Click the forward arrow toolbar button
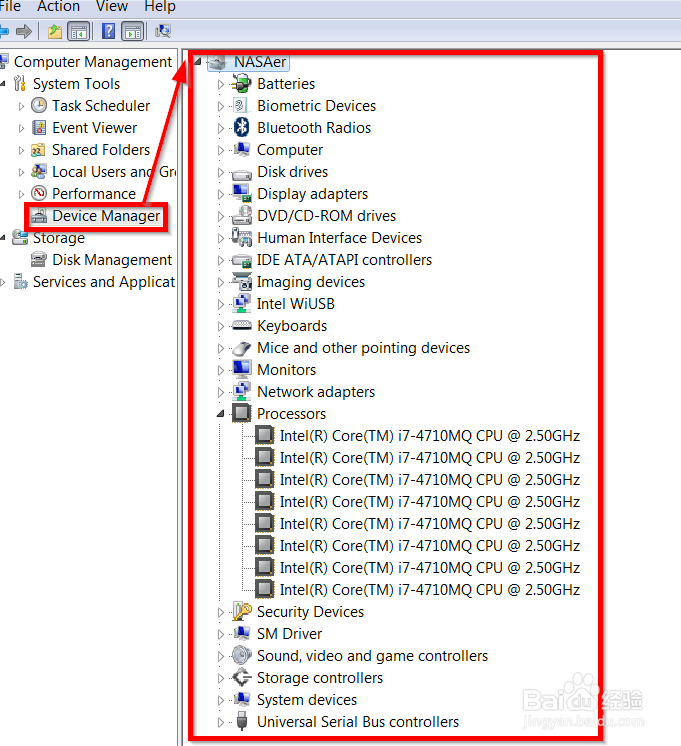This screenshot has height=746, width=681. [x=24, y=32]
